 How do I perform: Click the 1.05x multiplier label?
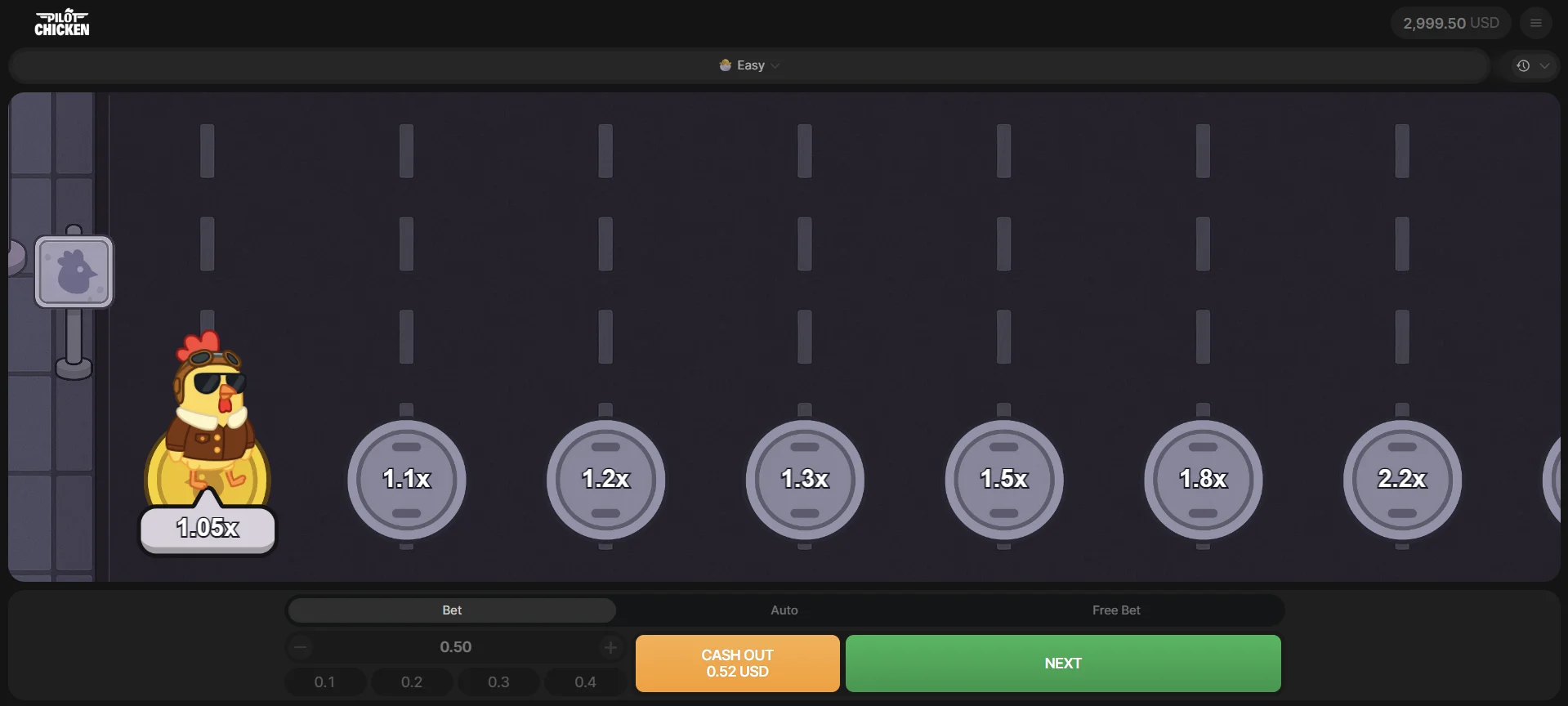(208, 528)
